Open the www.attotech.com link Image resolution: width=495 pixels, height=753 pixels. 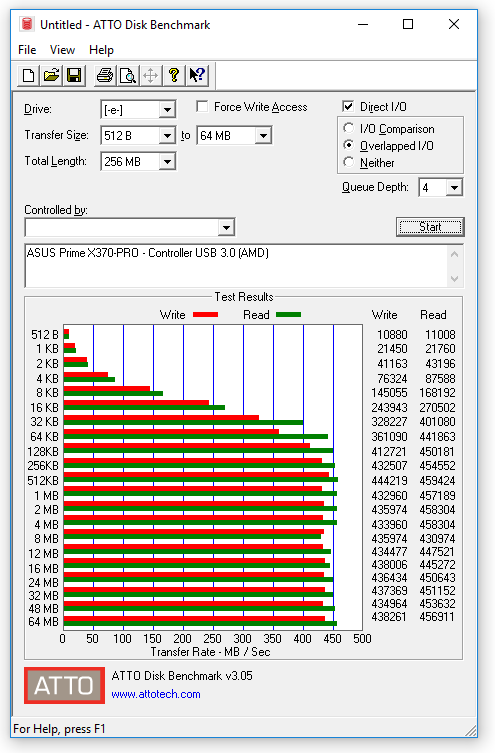pyautogui.click(x=156, y=694)
